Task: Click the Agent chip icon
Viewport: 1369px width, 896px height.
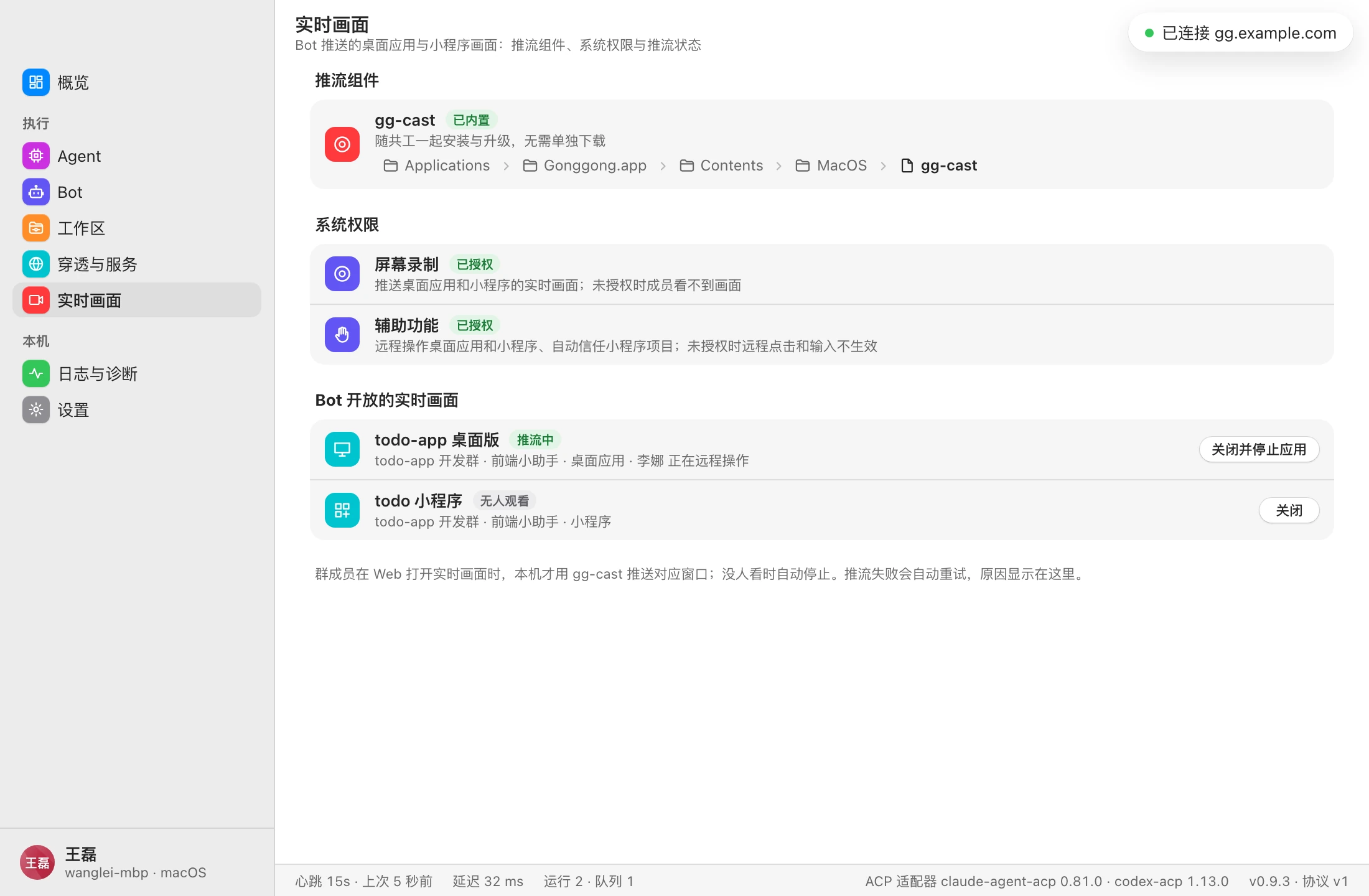Action: (36, 156)
